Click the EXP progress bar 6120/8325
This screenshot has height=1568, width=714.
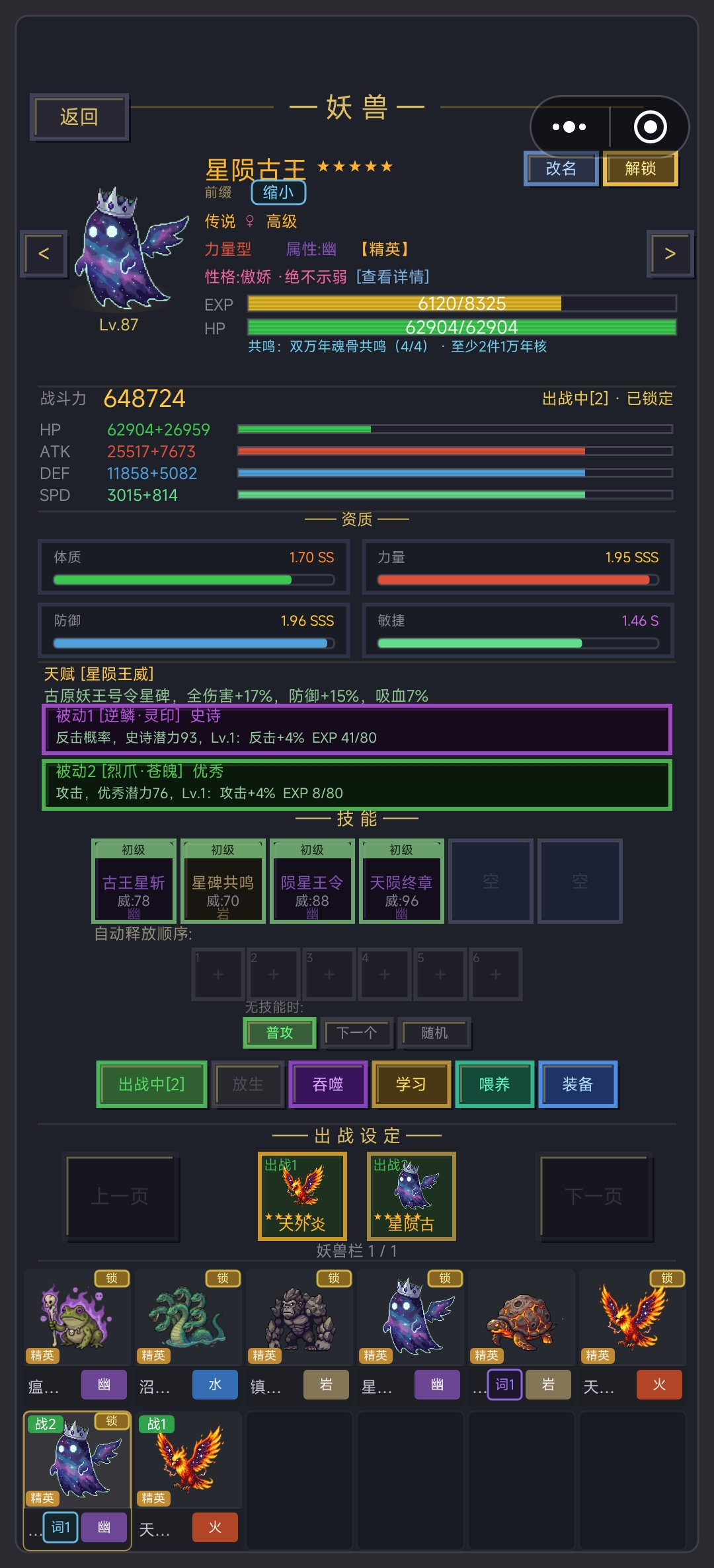point(462,303)
